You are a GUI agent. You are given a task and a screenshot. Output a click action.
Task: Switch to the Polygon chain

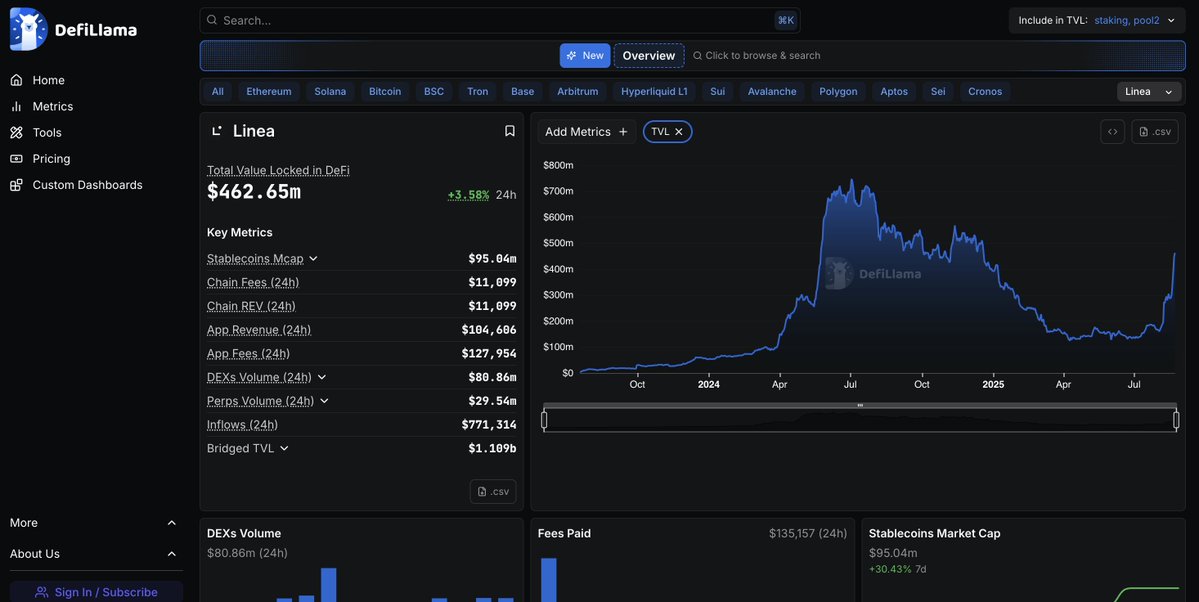[838, 92]
